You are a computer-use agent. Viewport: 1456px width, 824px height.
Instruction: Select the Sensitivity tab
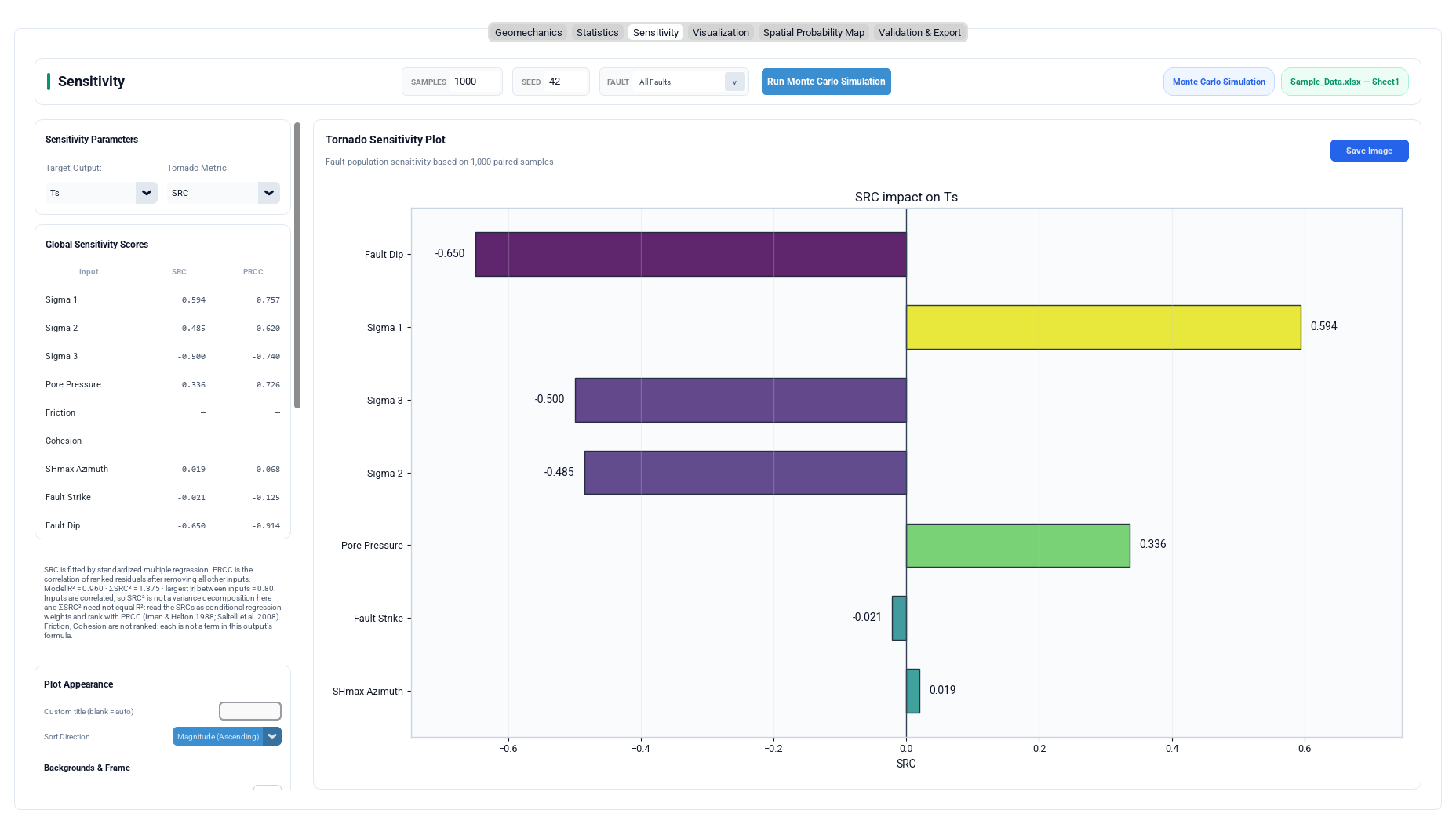coord(655,32)
